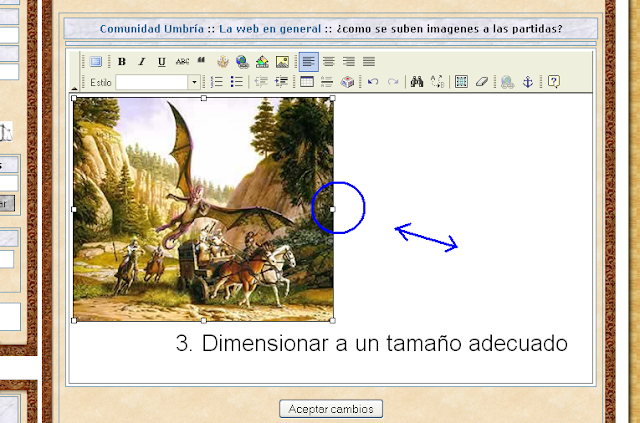Justify the text
Screen dimensions: 640x423
369,62
